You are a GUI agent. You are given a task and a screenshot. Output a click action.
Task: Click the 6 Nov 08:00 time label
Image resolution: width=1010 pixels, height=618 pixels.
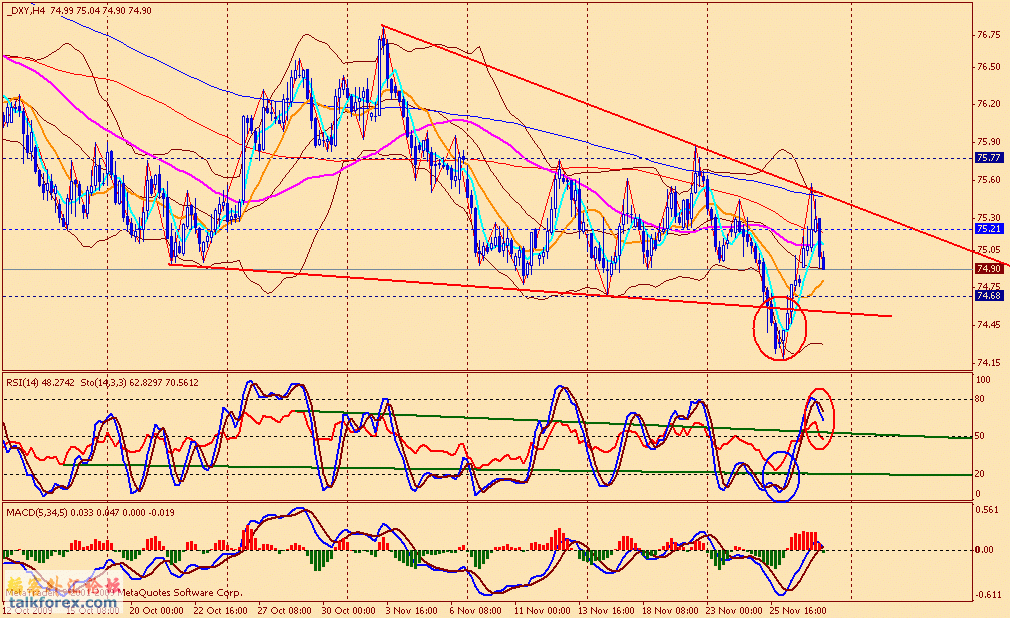click(x=476, y=610)
